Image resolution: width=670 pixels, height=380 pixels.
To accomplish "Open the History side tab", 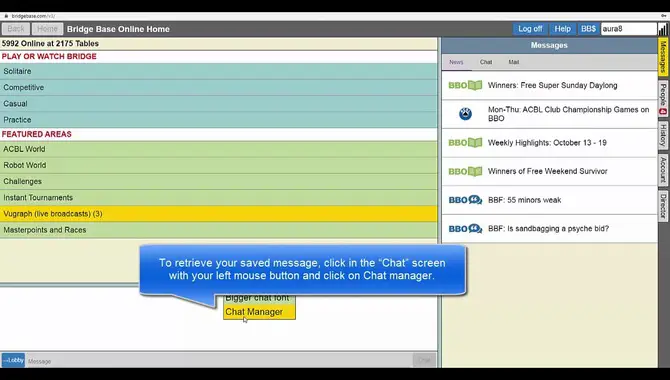I will (663, 135).
